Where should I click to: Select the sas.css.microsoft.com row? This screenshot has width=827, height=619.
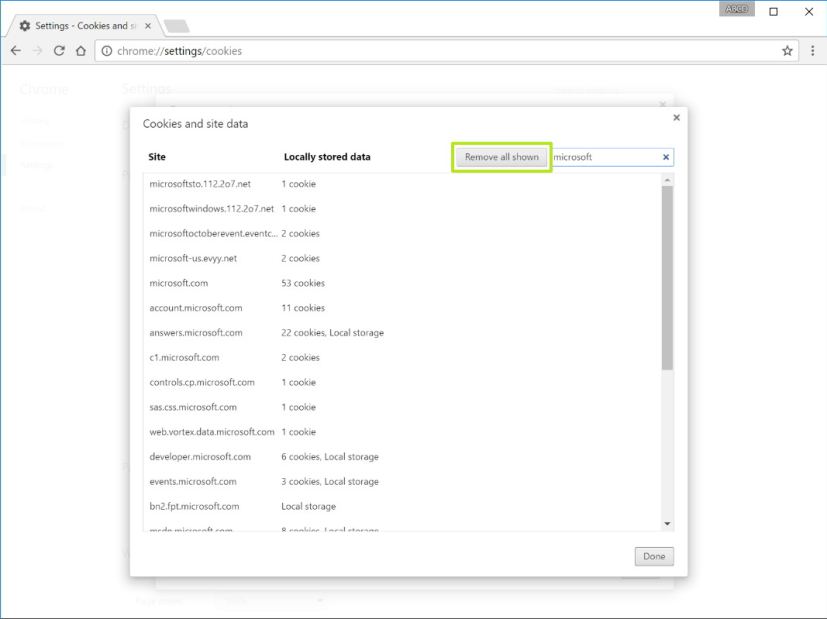(x=402, y=407)
